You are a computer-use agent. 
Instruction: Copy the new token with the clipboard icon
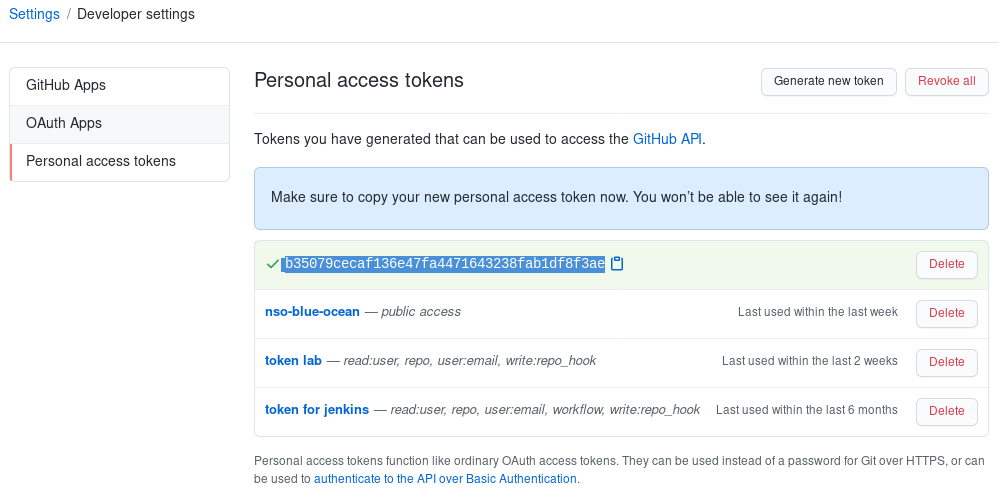click(x=617, y=264)
